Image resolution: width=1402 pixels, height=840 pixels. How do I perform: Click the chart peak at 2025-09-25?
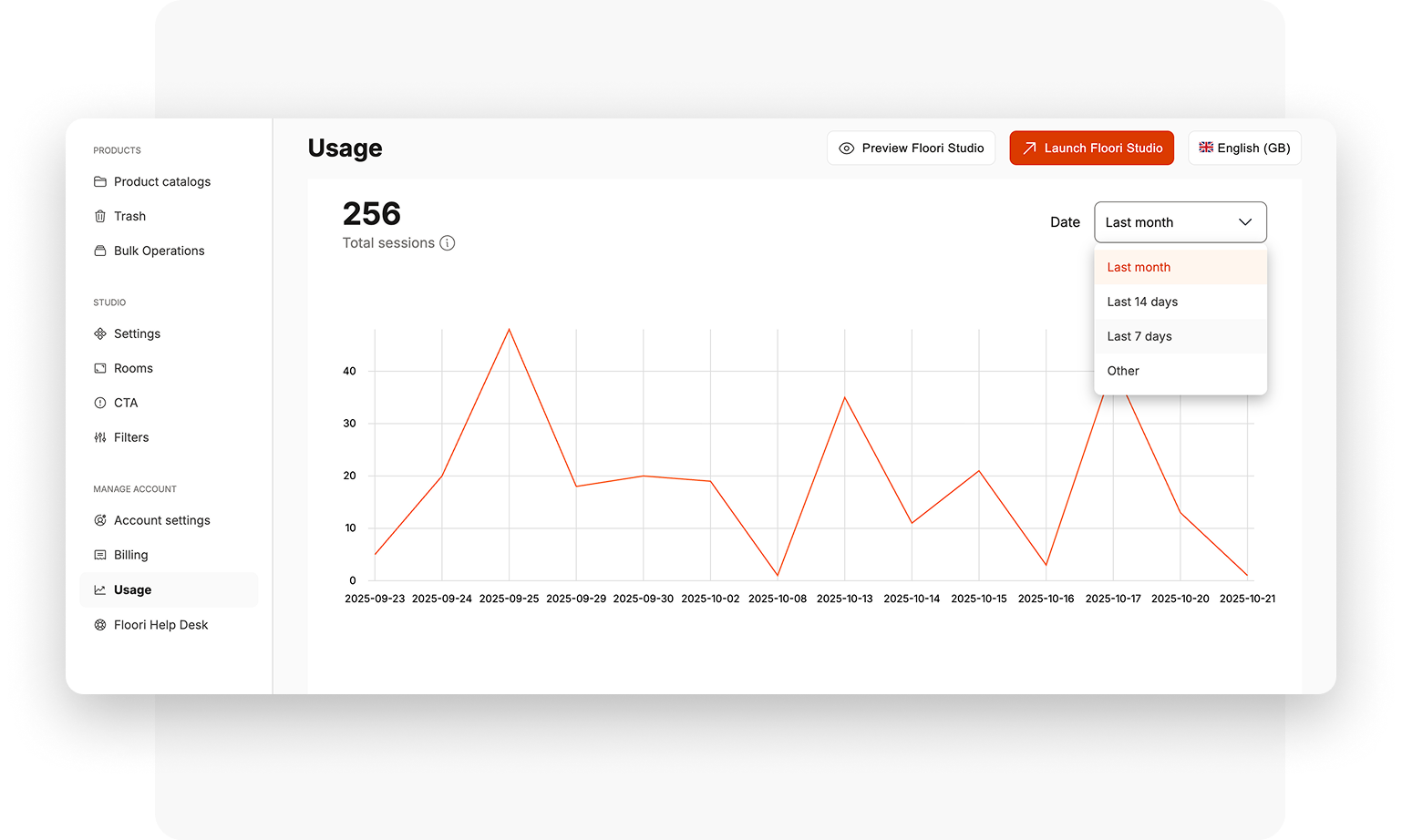tap(509, 329)
